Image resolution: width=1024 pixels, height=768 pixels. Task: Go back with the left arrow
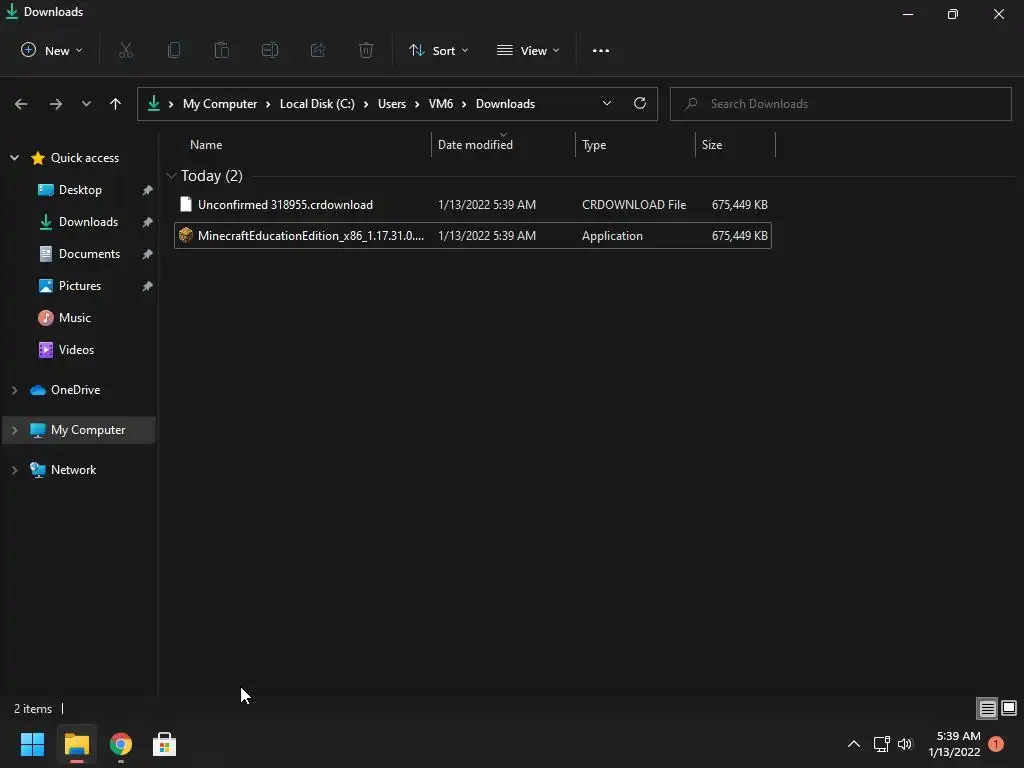tap(21, 104)
